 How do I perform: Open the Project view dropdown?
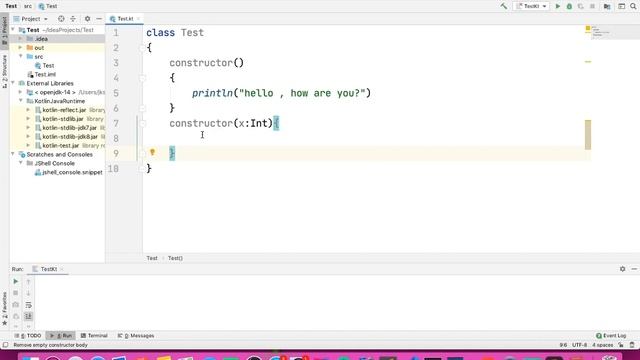(x=31, y=19)
